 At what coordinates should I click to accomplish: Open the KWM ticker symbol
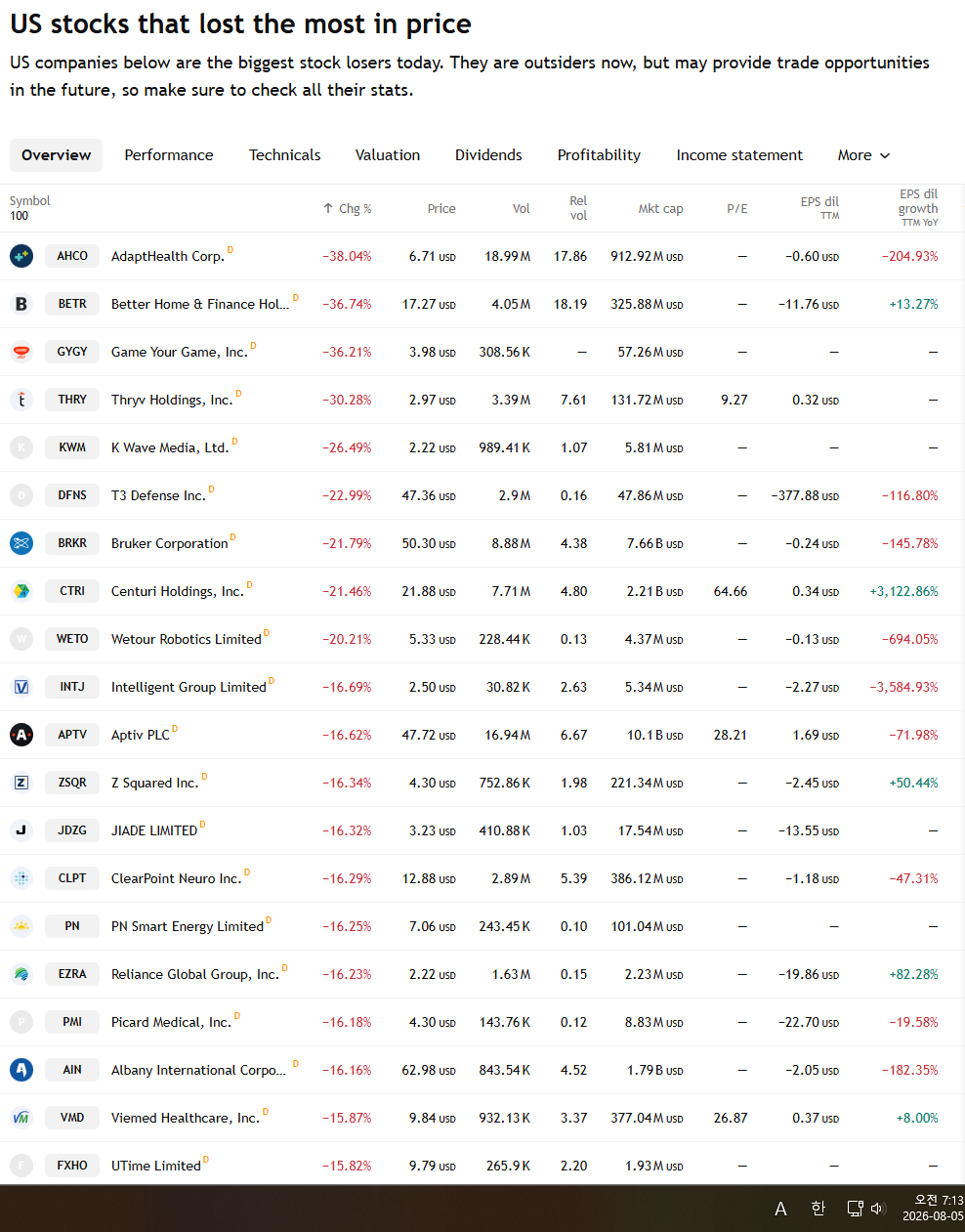point(72,447)
